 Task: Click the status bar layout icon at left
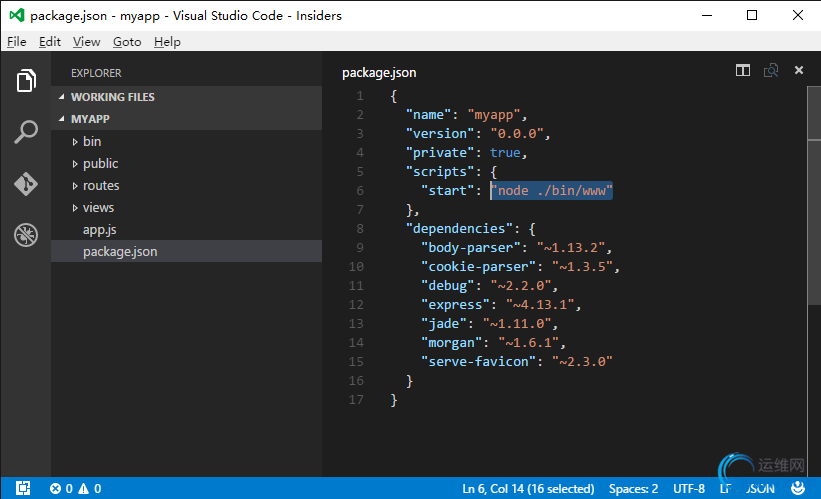click(23, 488)
